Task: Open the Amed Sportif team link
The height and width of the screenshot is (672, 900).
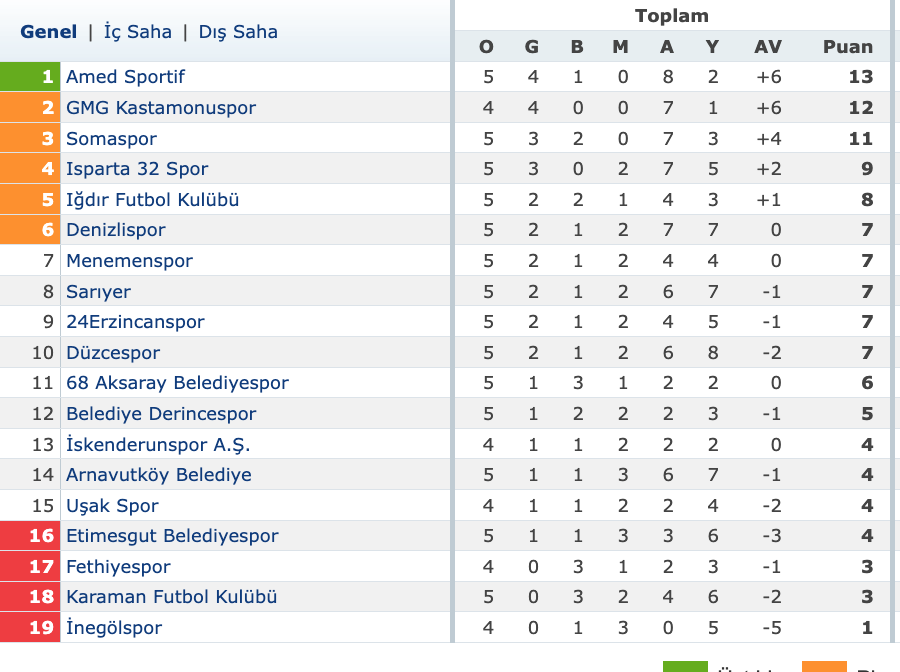Action: [126, 77]
